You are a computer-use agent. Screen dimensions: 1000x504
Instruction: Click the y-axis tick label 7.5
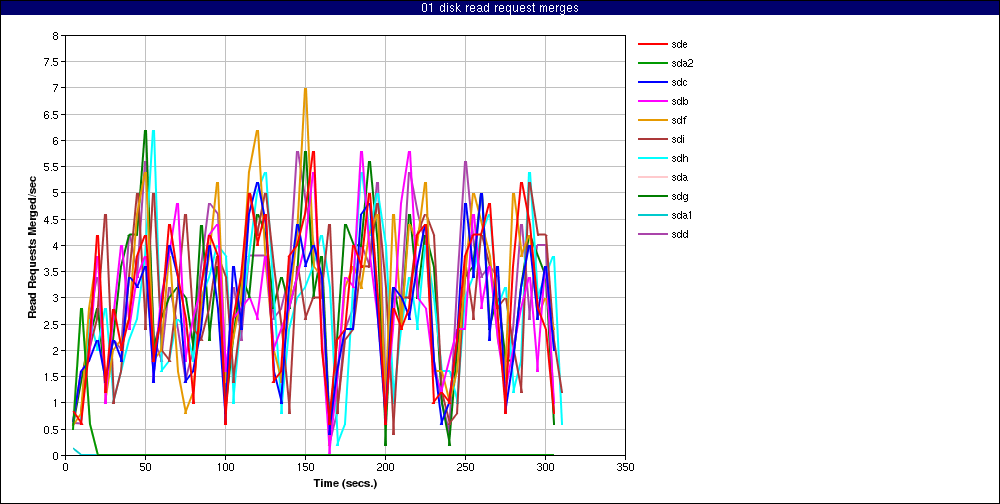pos(52,62)
